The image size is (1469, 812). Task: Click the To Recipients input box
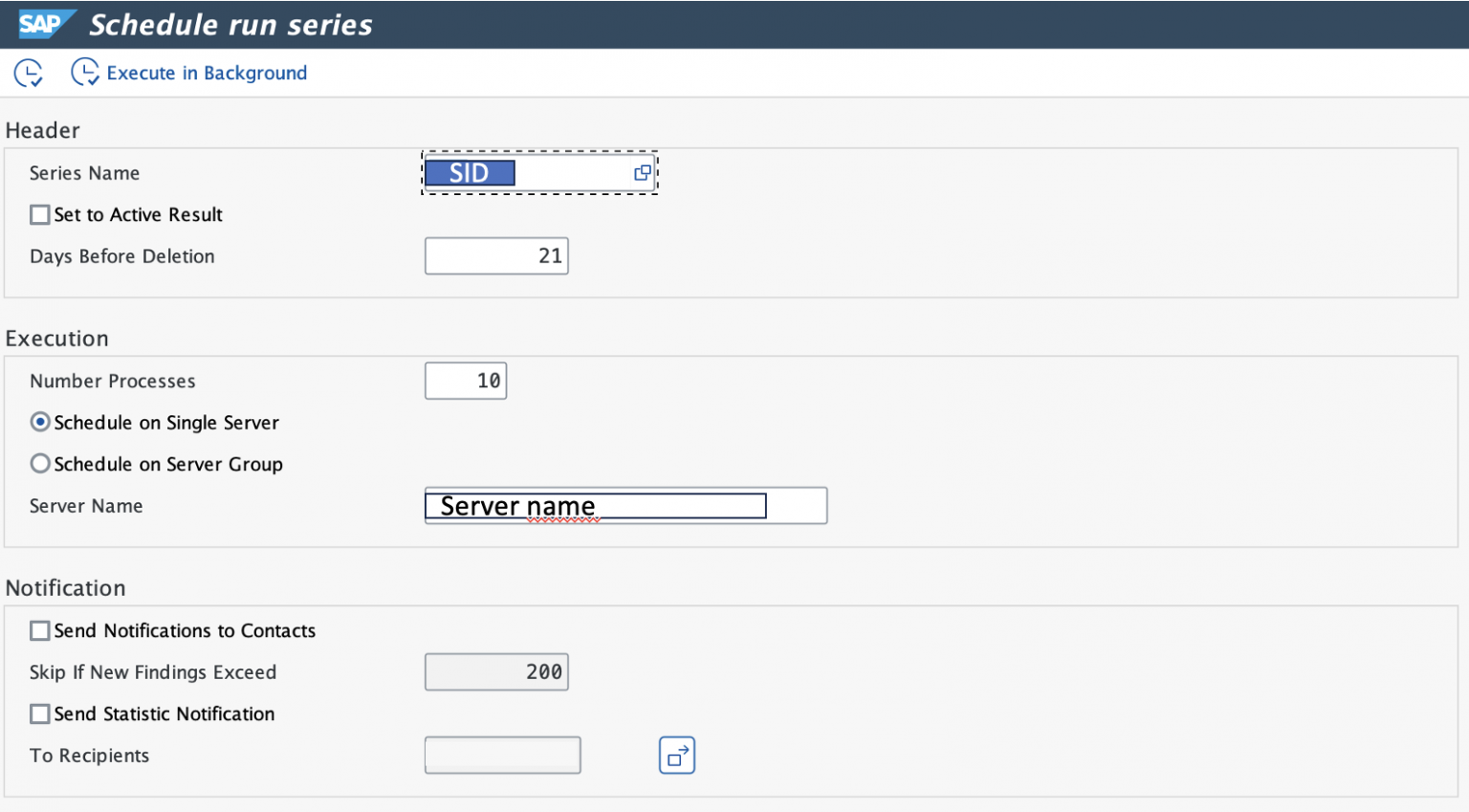coord(502,756)
